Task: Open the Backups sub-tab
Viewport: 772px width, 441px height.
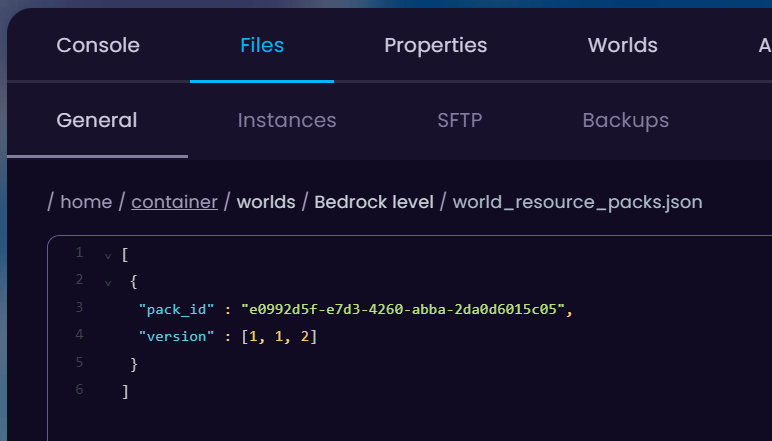Action: click(x=625, y=121)
